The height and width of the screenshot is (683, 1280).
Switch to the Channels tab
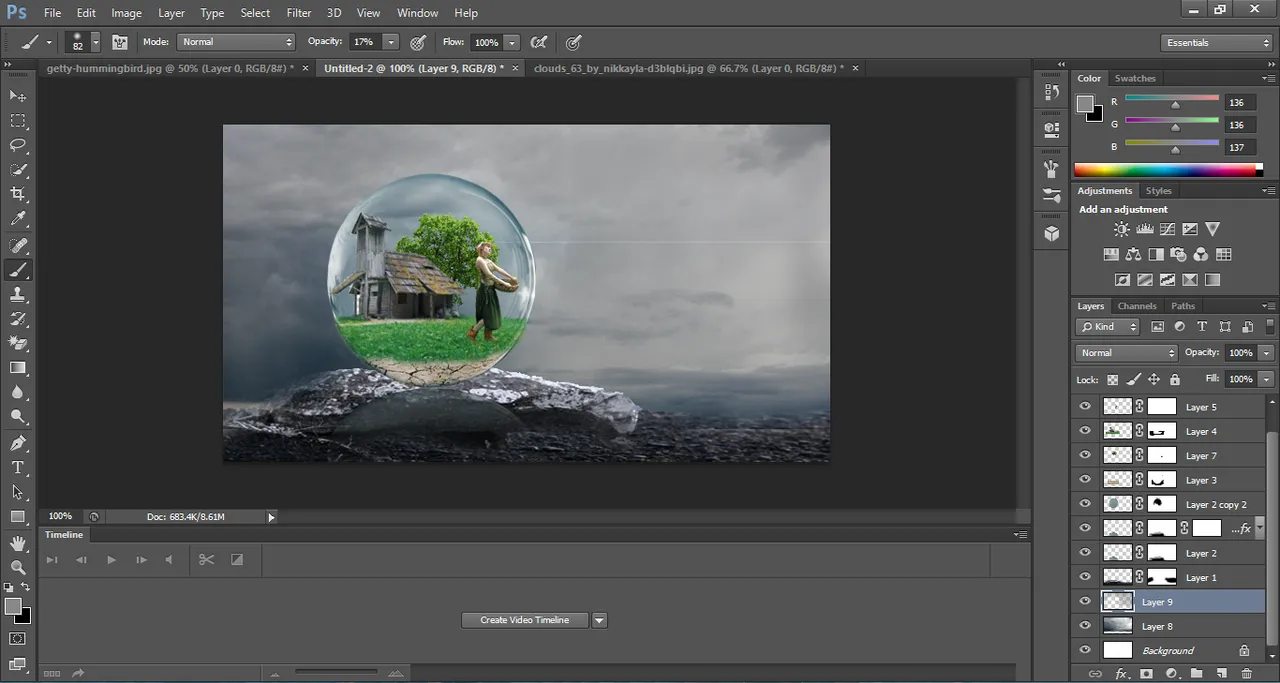(x=1137, y=306)
